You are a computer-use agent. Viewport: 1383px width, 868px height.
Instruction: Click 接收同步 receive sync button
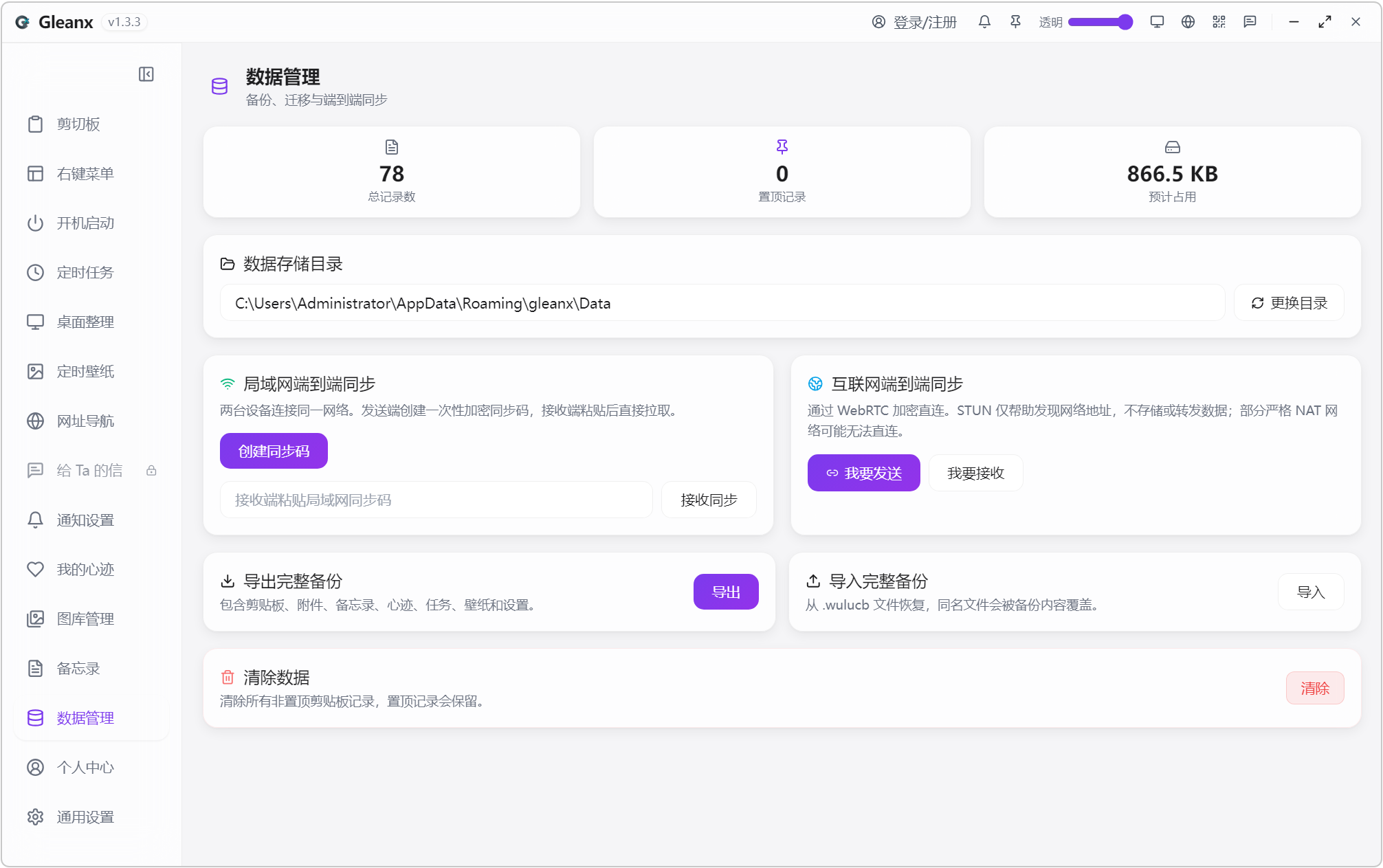coord(709,500)
